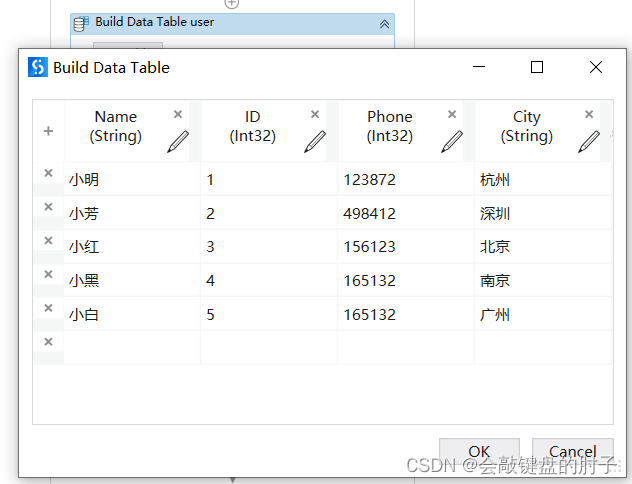Close the Build Data Table dialog
Viewport: 632px width, 484px height.
coord(596,67)
